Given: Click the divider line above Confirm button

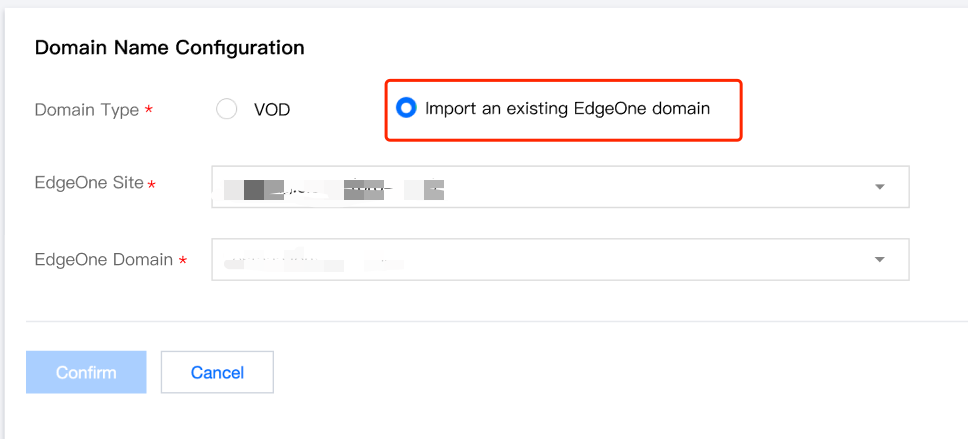Looking at the screenshot, I should click(484, 322).
